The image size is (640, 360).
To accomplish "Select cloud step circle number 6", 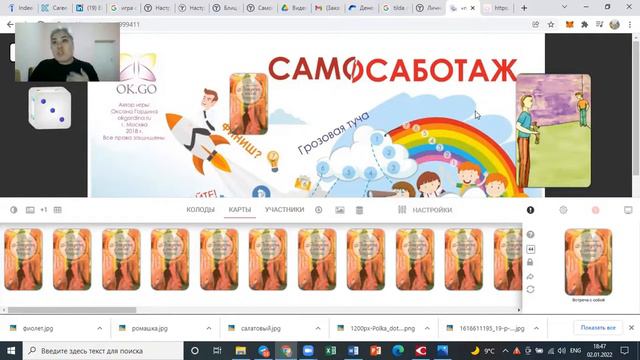I will [322, 168].
